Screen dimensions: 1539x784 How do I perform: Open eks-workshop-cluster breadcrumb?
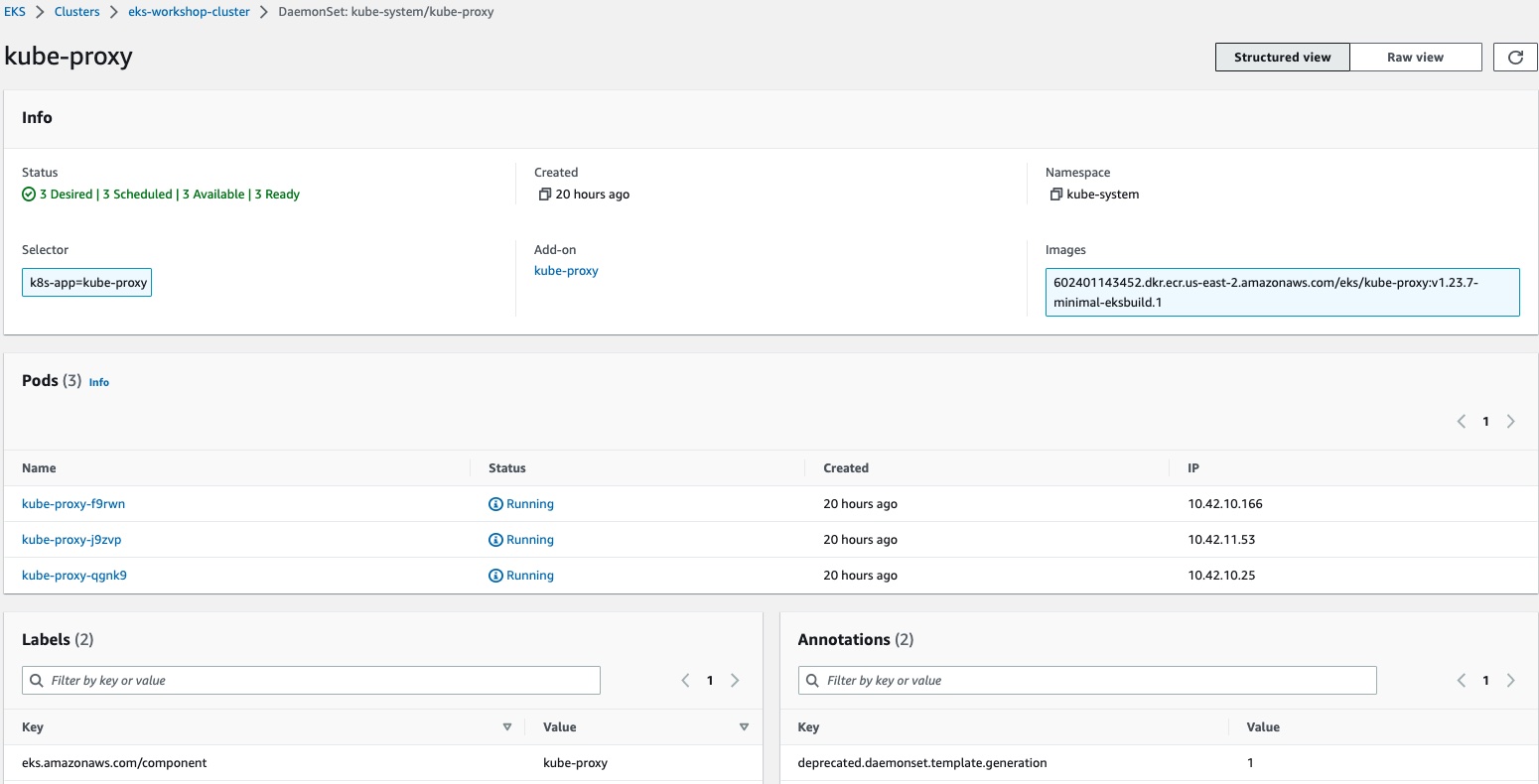click(x=189, y=12)
